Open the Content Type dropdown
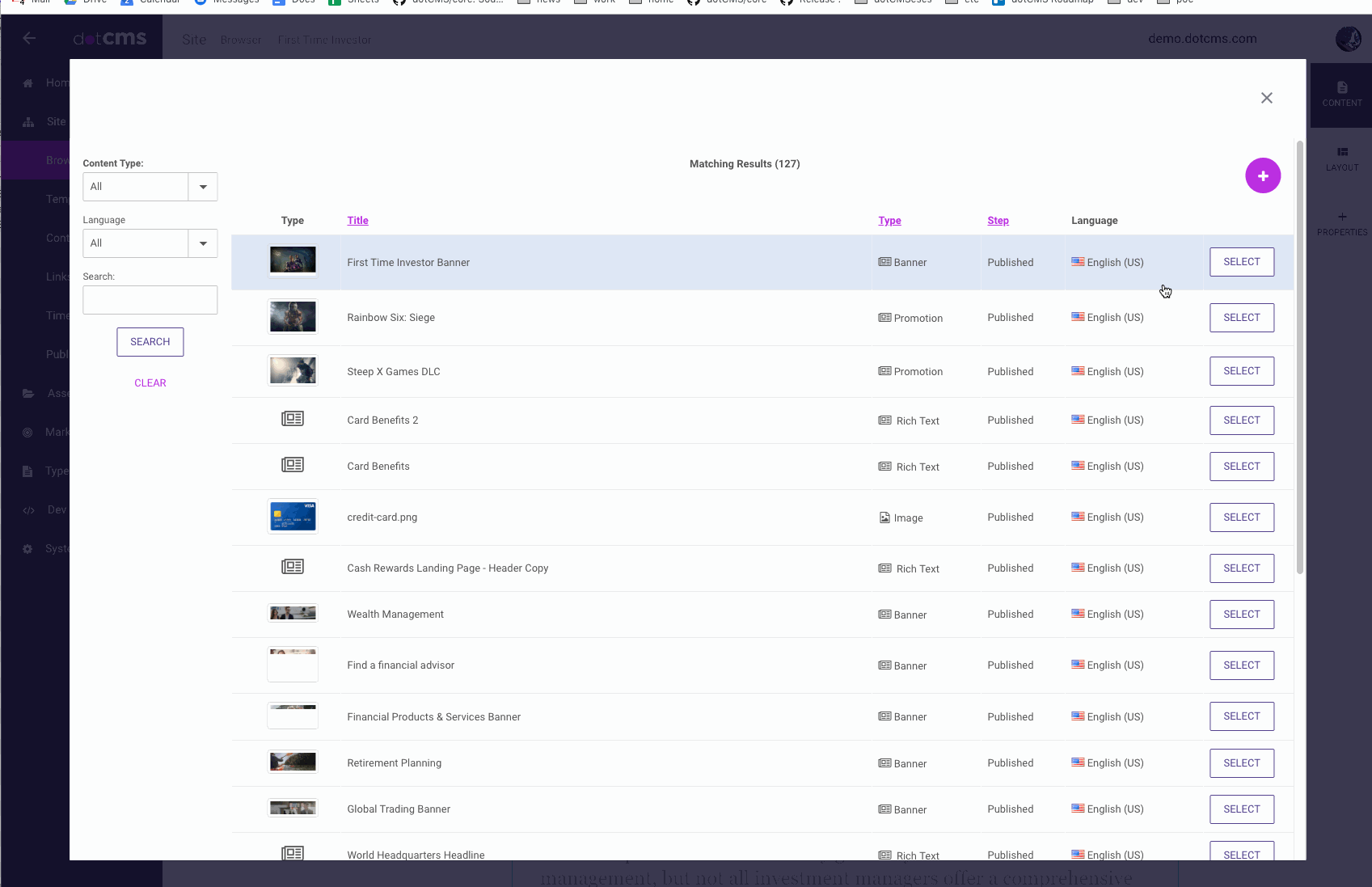1372x887 pixels. coord(202,186)
